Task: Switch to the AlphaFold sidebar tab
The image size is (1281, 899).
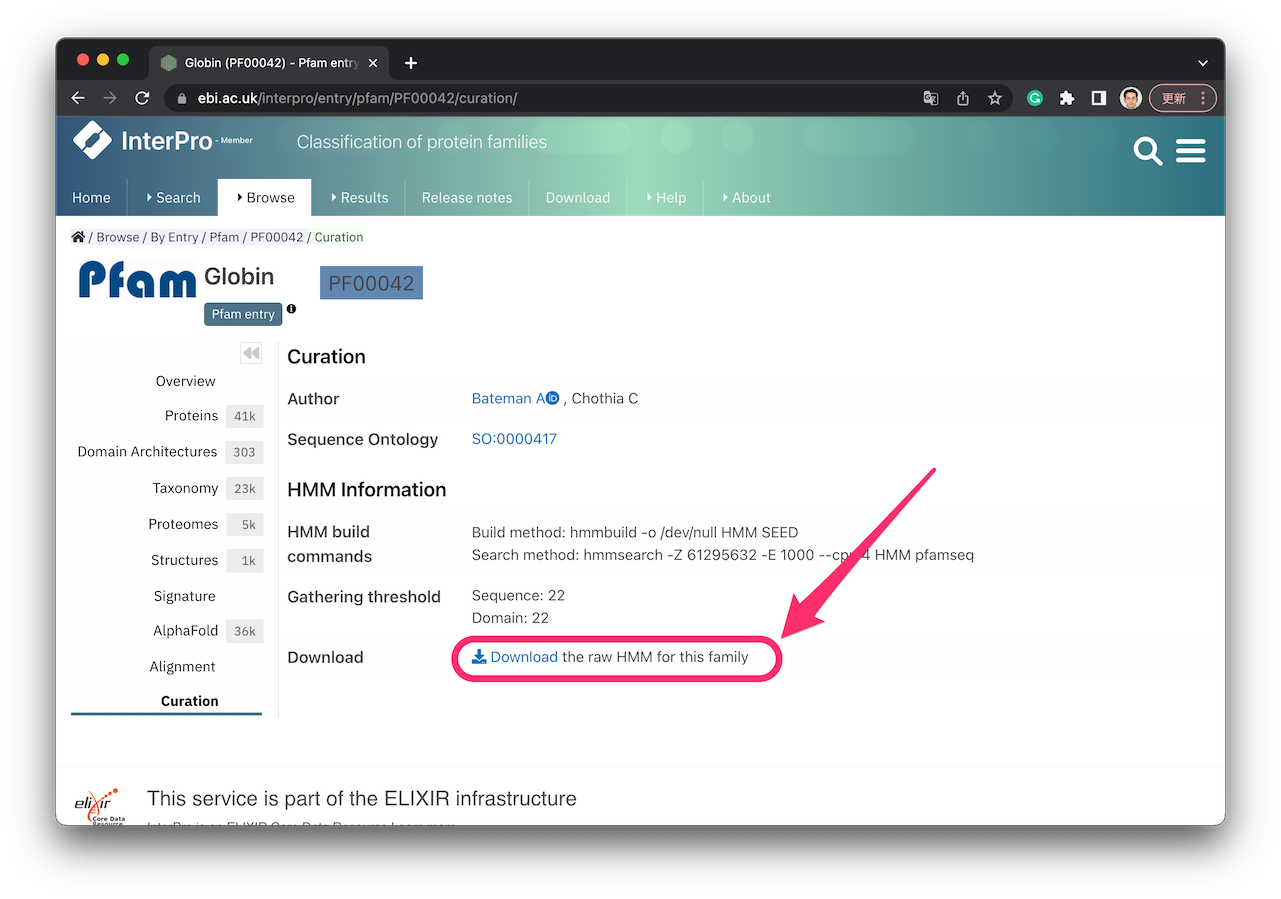Action: [185, 631]
